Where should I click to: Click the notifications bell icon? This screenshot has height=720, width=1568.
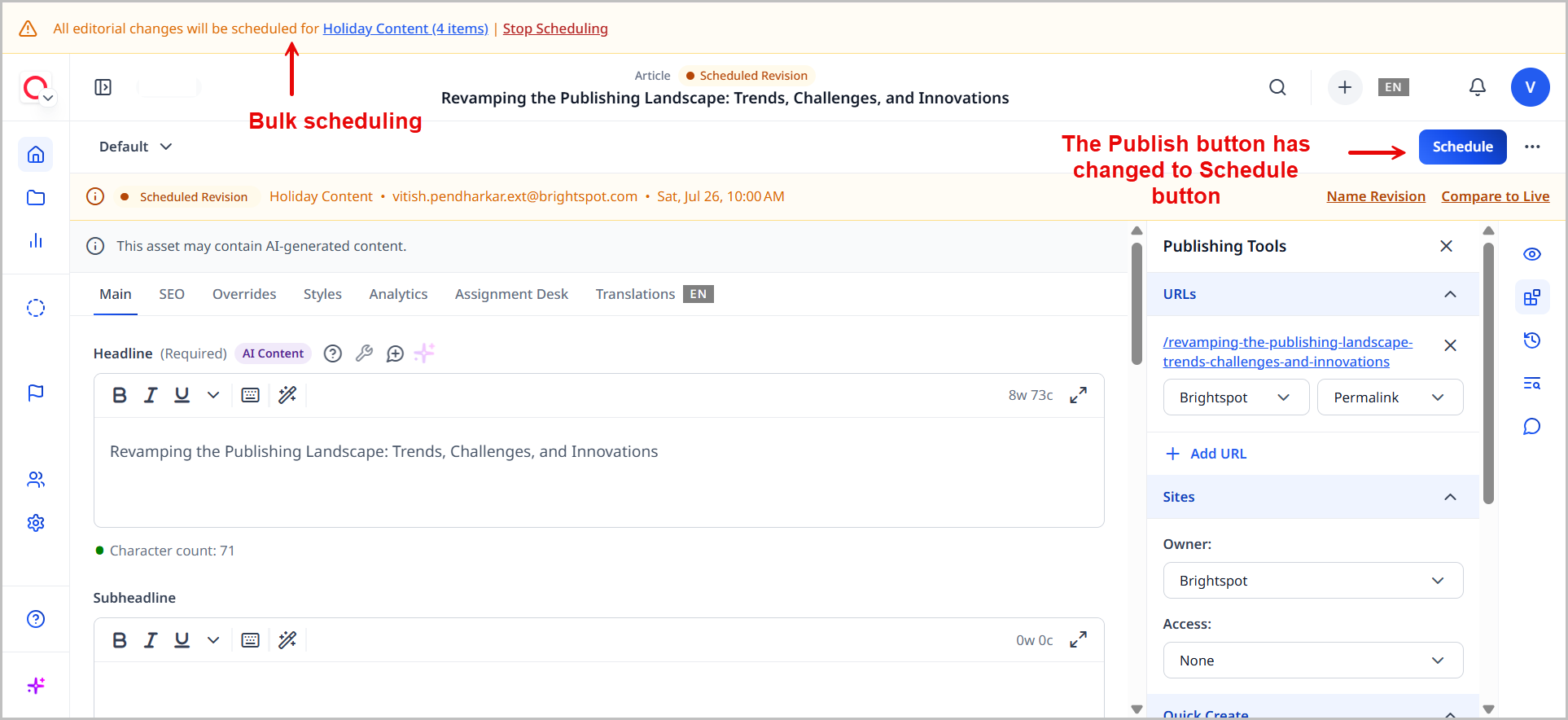(x=1477, y=87)
